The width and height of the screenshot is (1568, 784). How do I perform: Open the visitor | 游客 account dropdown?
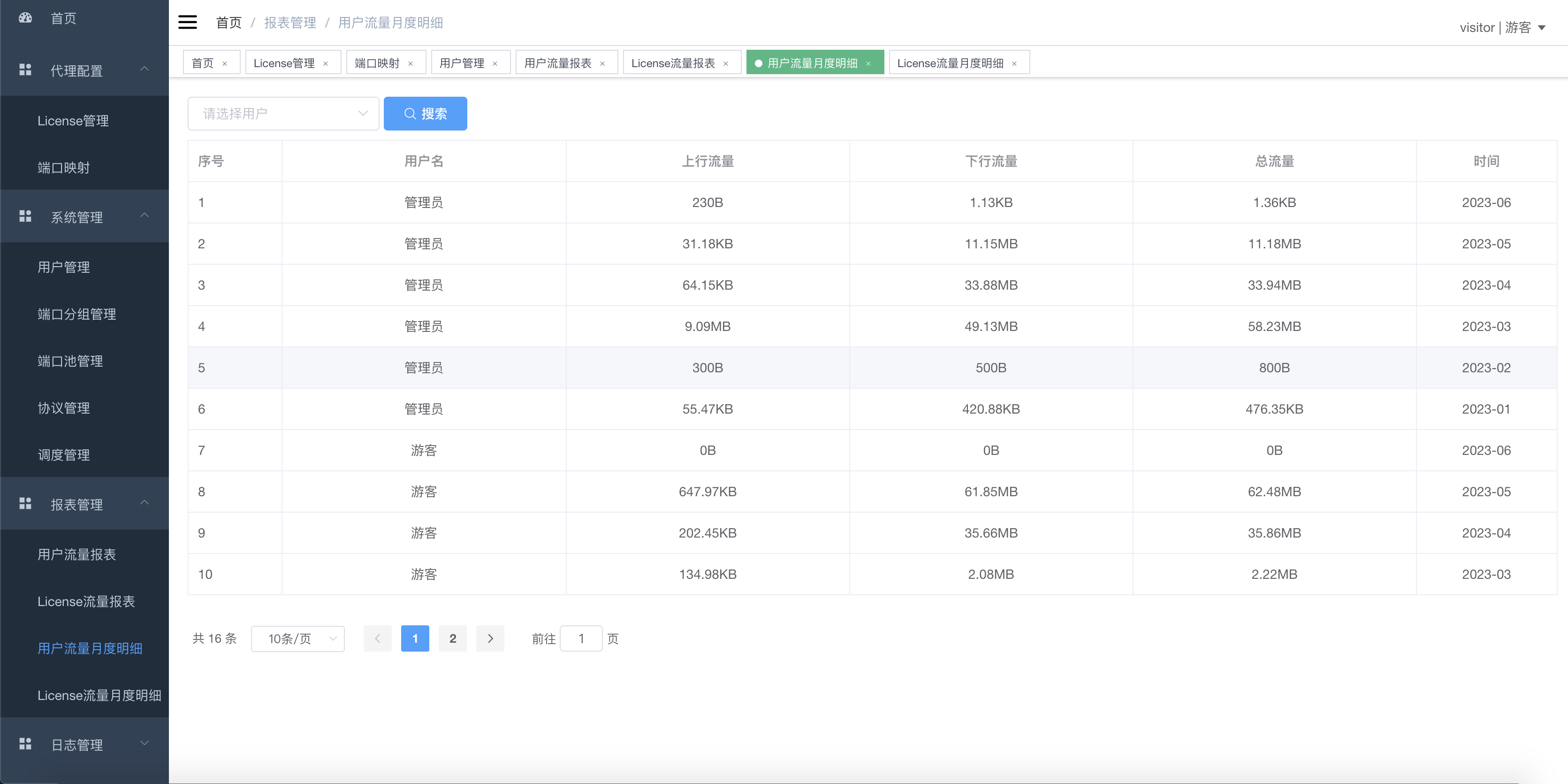click(1502, 27)
